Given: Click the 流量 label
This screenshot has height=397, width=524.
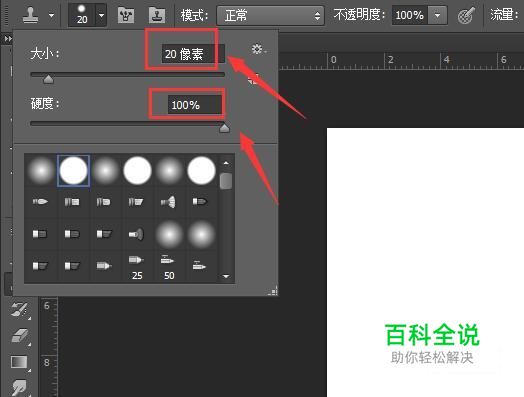Looking at the screenshot, I should [x=504, y=15].
